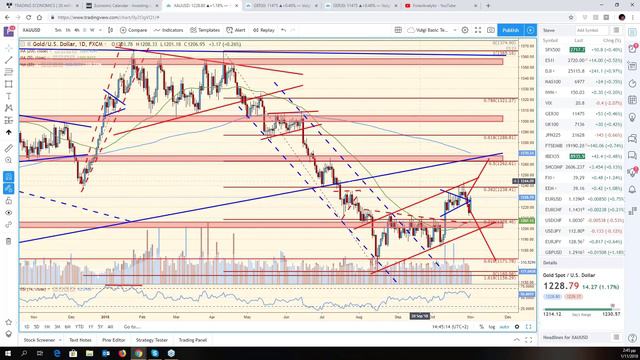Lock all drawing tools
The width and height of the screenshot is (640, 360).
pyautogui.click(x=9, y=200)
